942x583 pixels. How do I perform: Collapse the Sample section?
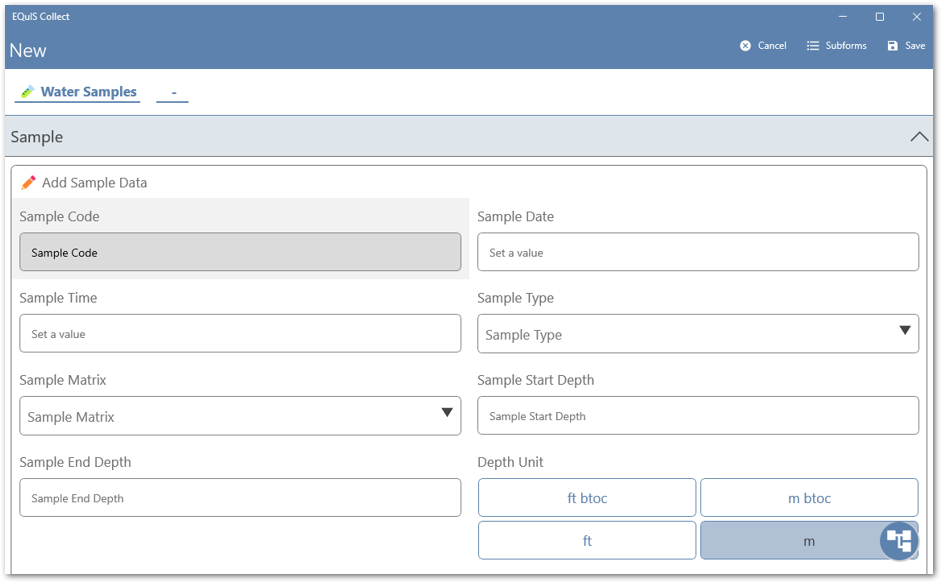[919, 136]
